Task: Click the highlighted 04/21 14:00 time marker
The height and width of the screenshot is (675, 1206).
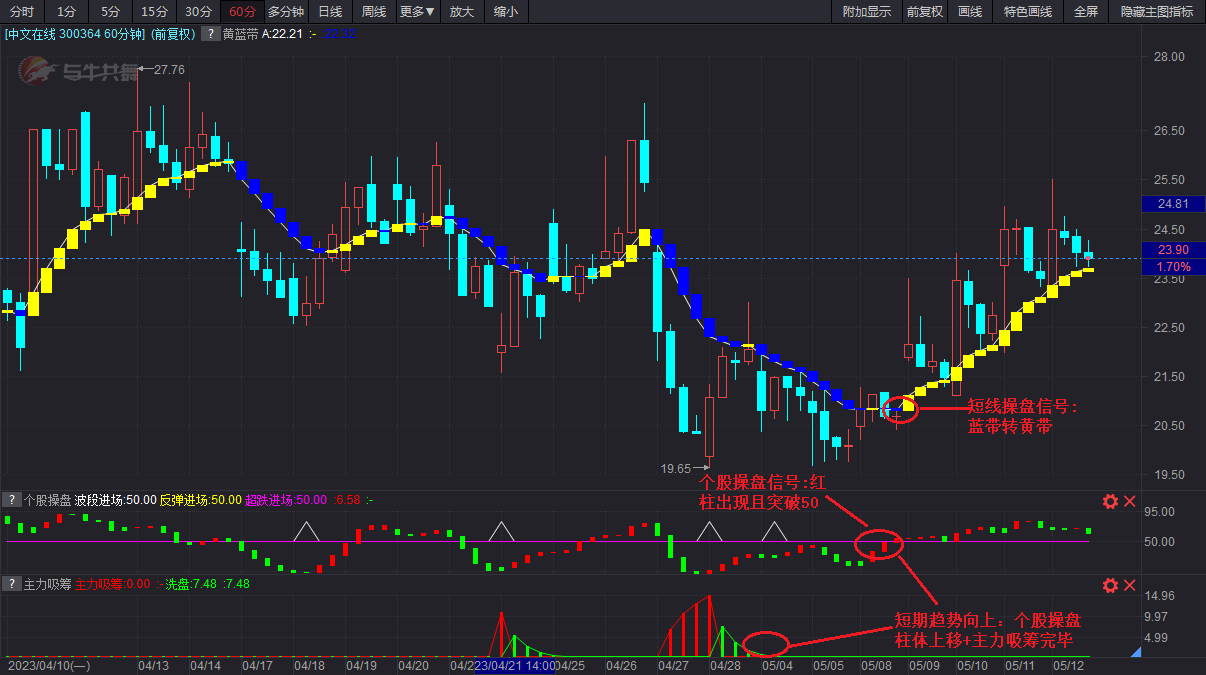Action: pyautogui.click(x=515, y=665)
